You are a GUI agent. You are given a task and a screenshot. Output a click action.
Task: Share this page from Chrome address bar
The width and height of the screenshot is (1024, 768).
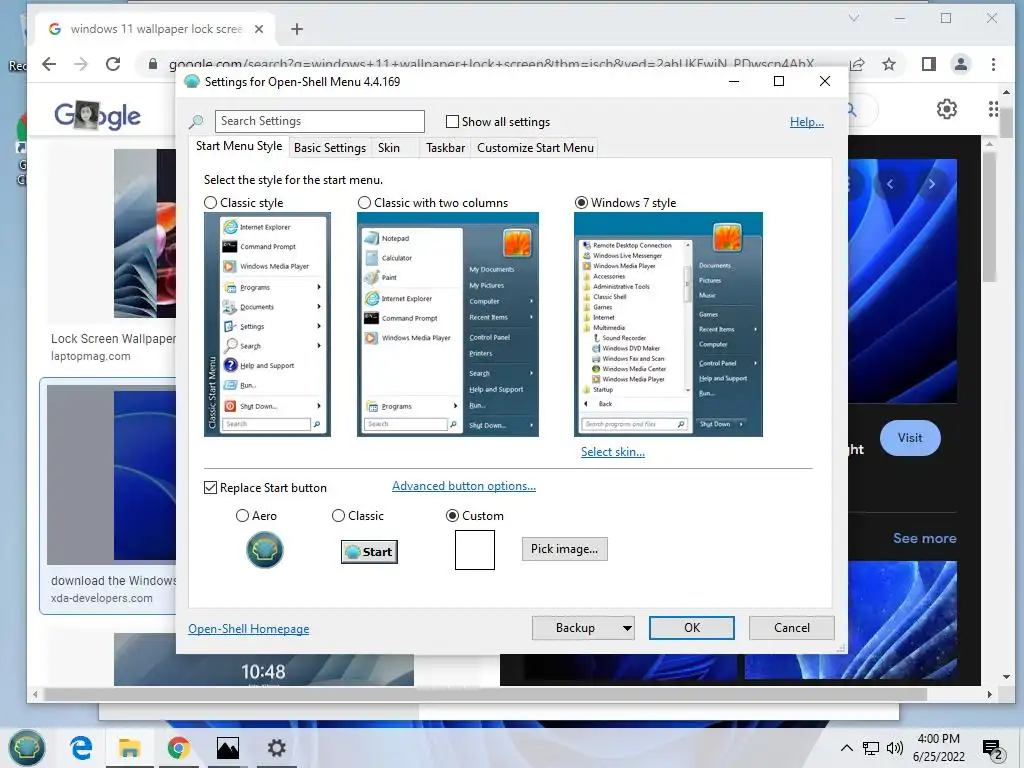click(857, 64)
